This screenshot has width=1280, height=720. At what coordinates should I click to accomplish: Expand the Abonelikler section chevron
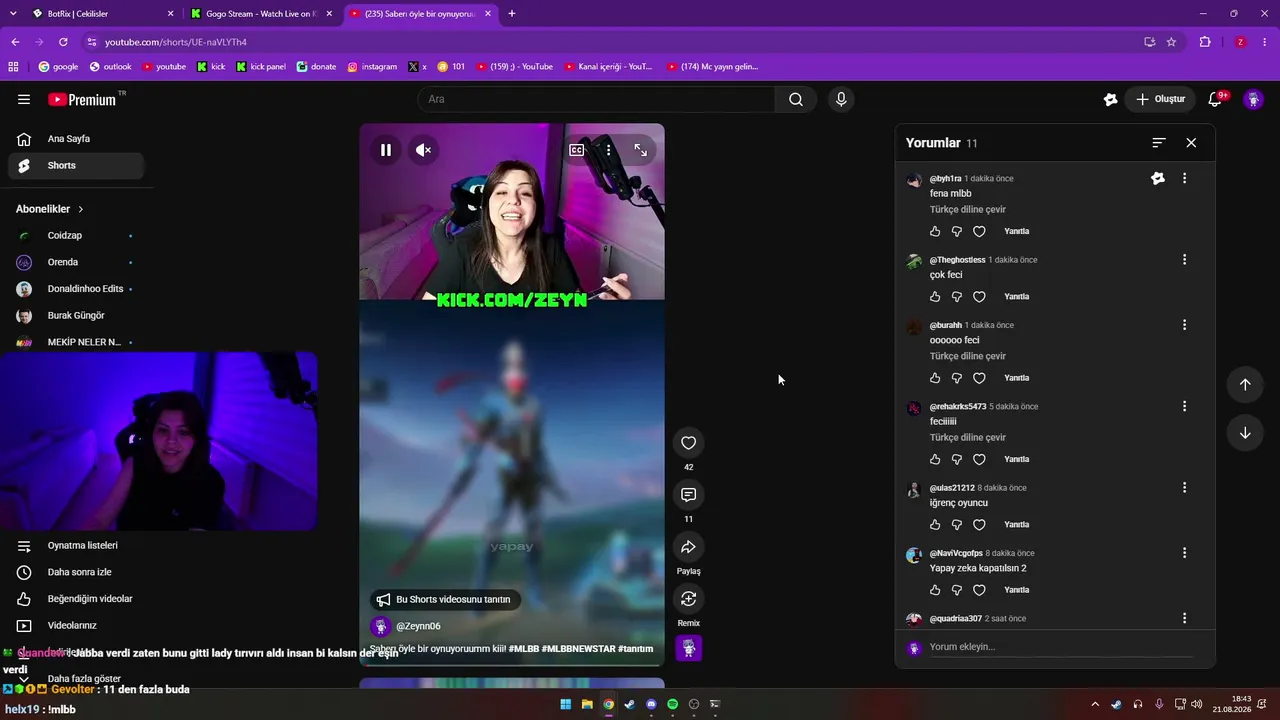click(x=81, y=209)
